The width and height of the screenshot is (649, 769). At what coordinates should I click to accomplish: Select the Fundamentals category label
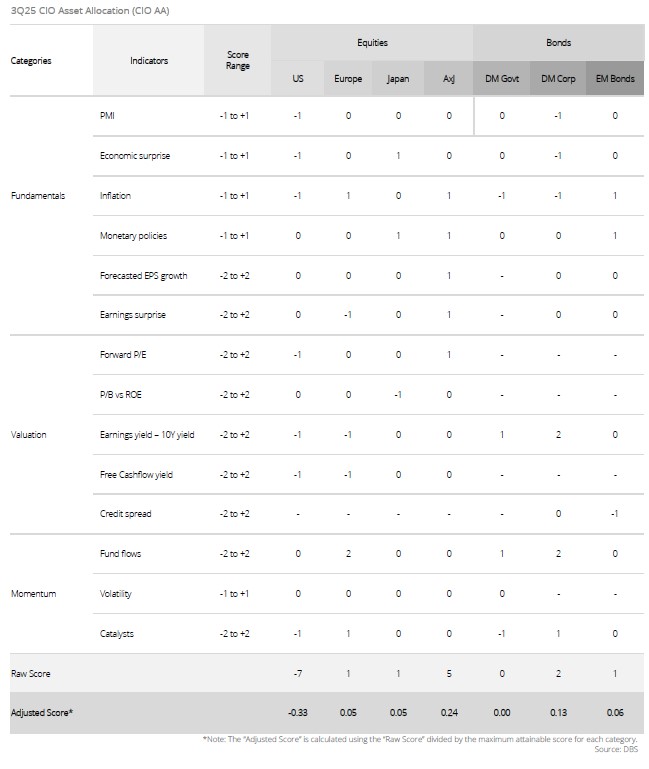(x=38, y=195)
